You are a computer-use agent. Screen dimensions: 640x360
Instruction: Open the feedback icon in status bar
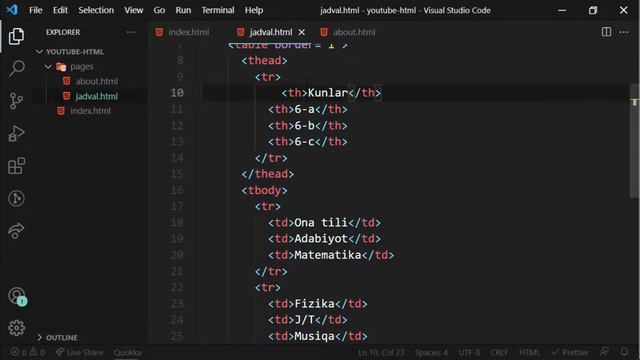[x=604, y=351]
